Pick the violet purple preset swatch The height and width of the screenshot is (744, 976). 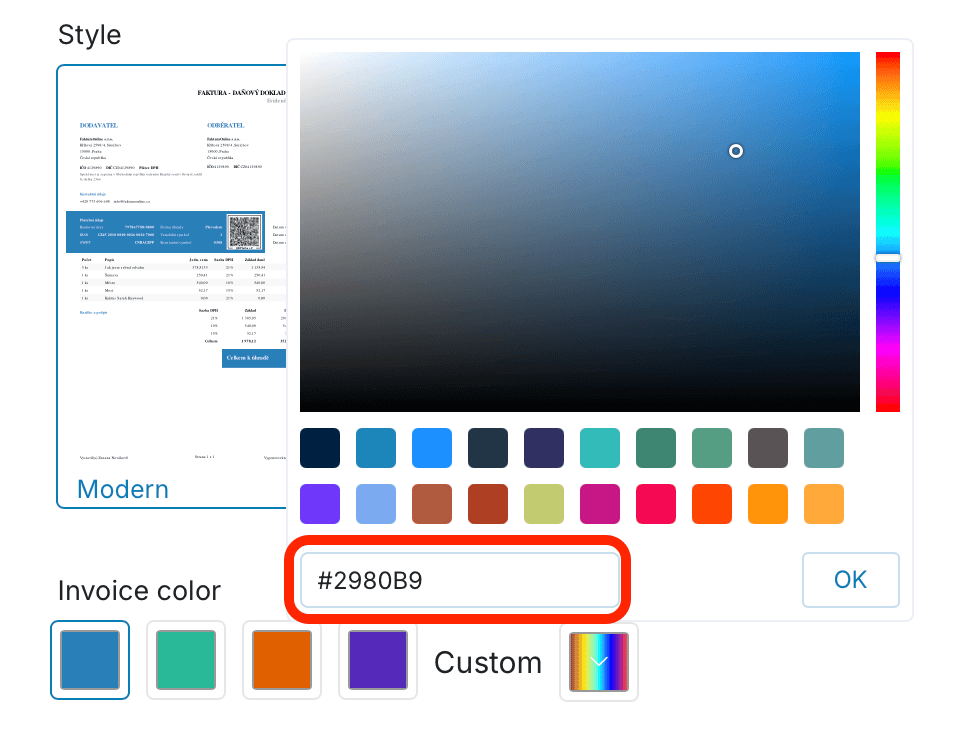pos(320,504)
